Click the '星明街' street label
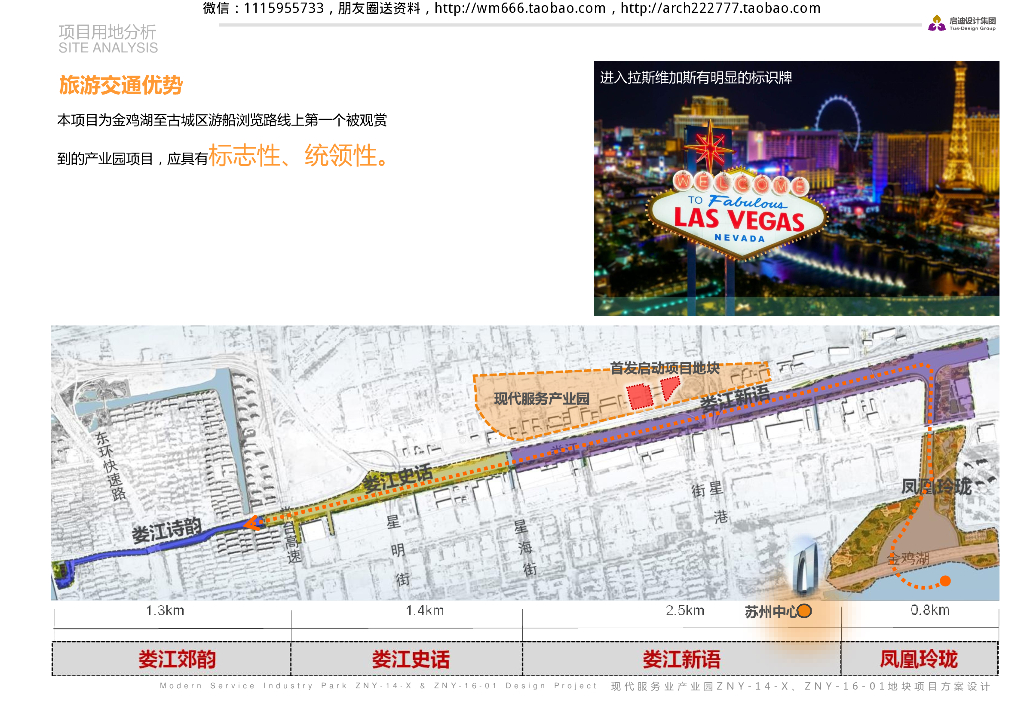Screen dimensions: 1024x724 [x=397, y=550]
